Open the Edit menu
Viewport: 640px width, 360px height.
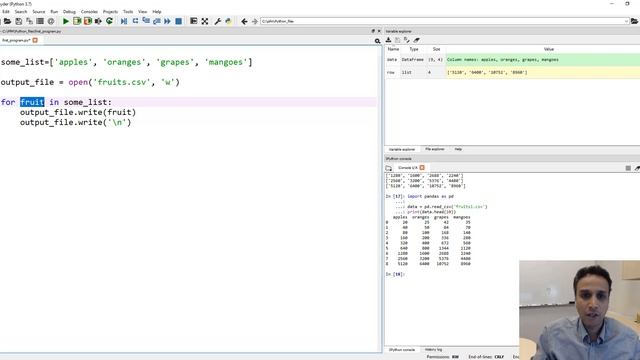click(x=6, y=11)
